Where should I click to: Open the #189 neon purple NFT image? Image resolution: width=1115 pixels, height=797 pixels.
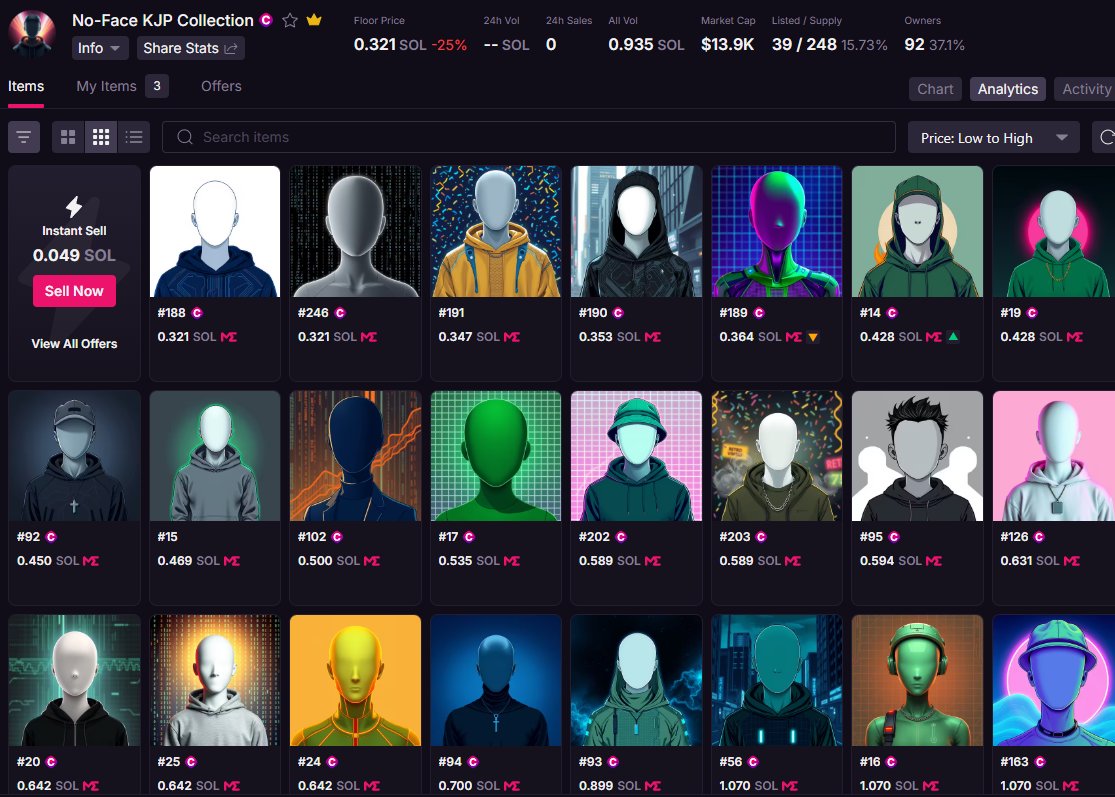[777, 231]
